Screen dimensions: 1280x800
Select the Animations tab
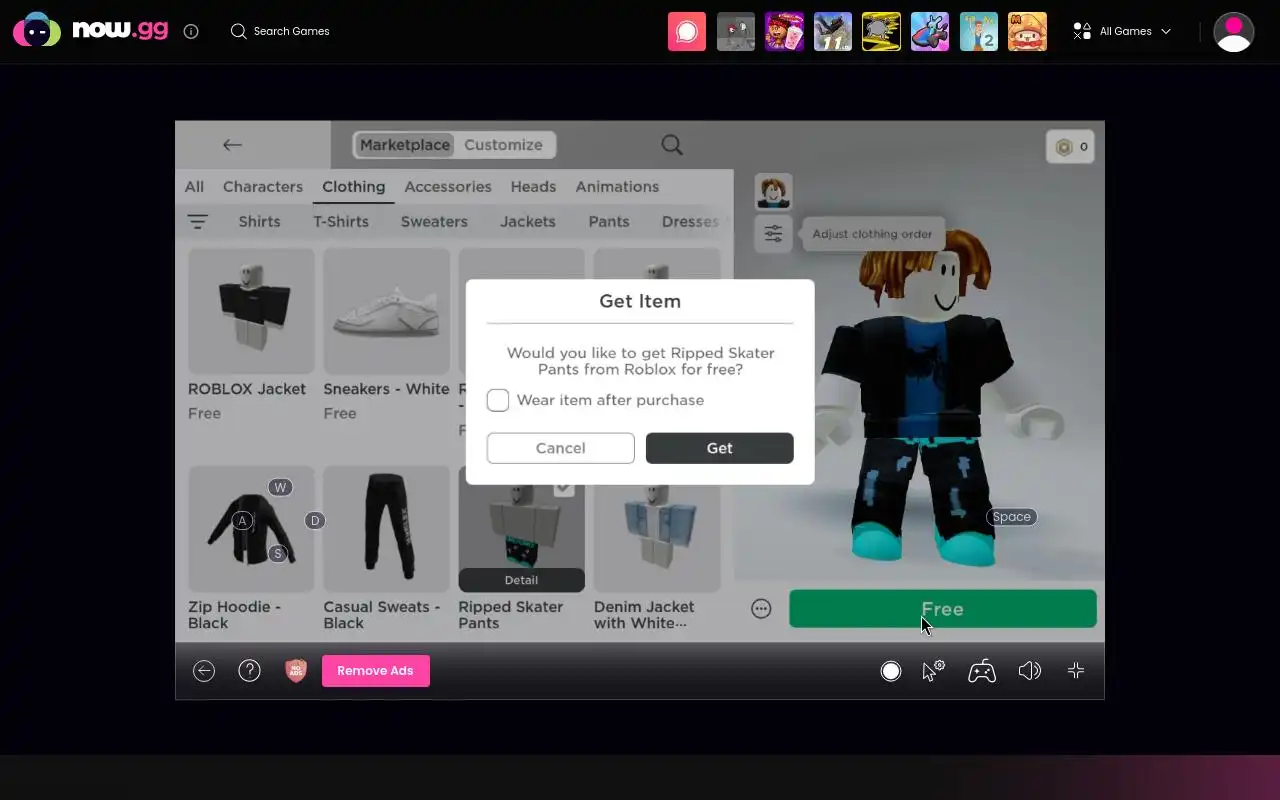coord(617,187)
